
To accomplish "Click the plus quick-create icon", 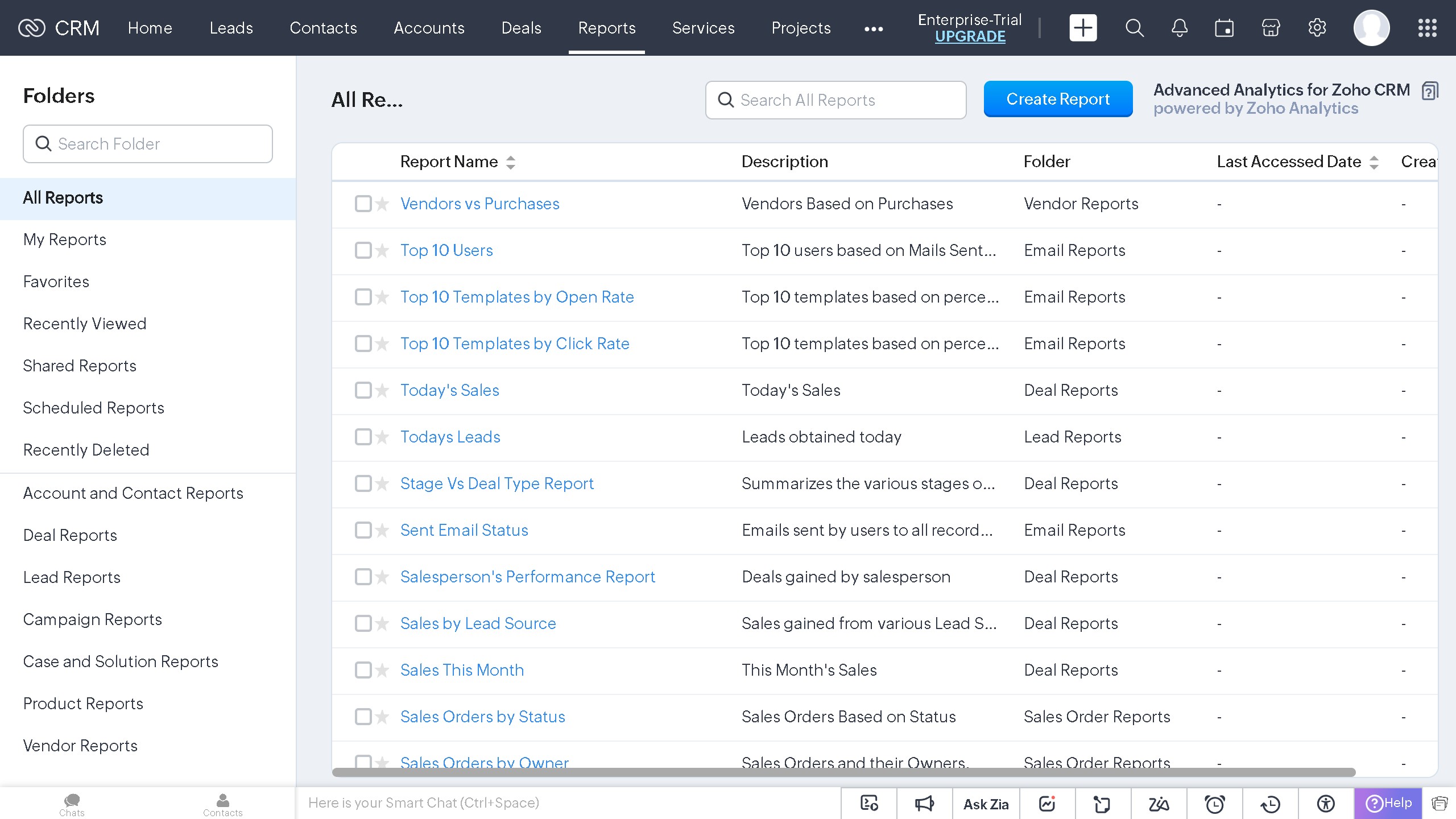I will [1083, 28].
